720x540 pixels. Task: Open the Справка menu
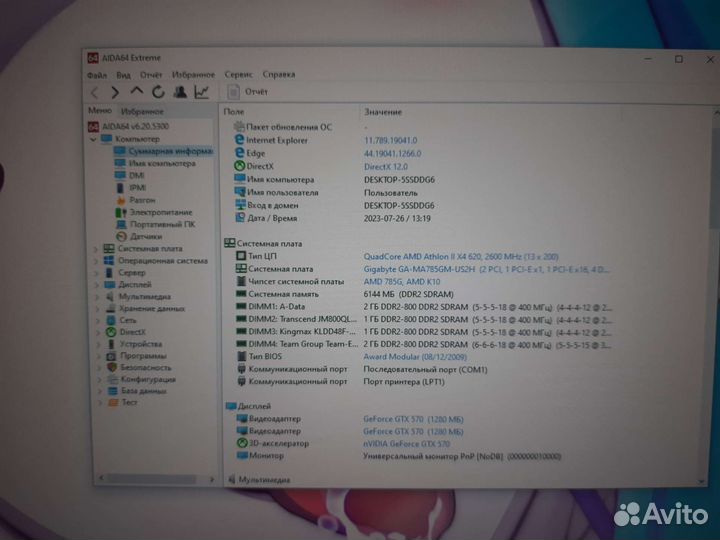coord(279,74)
